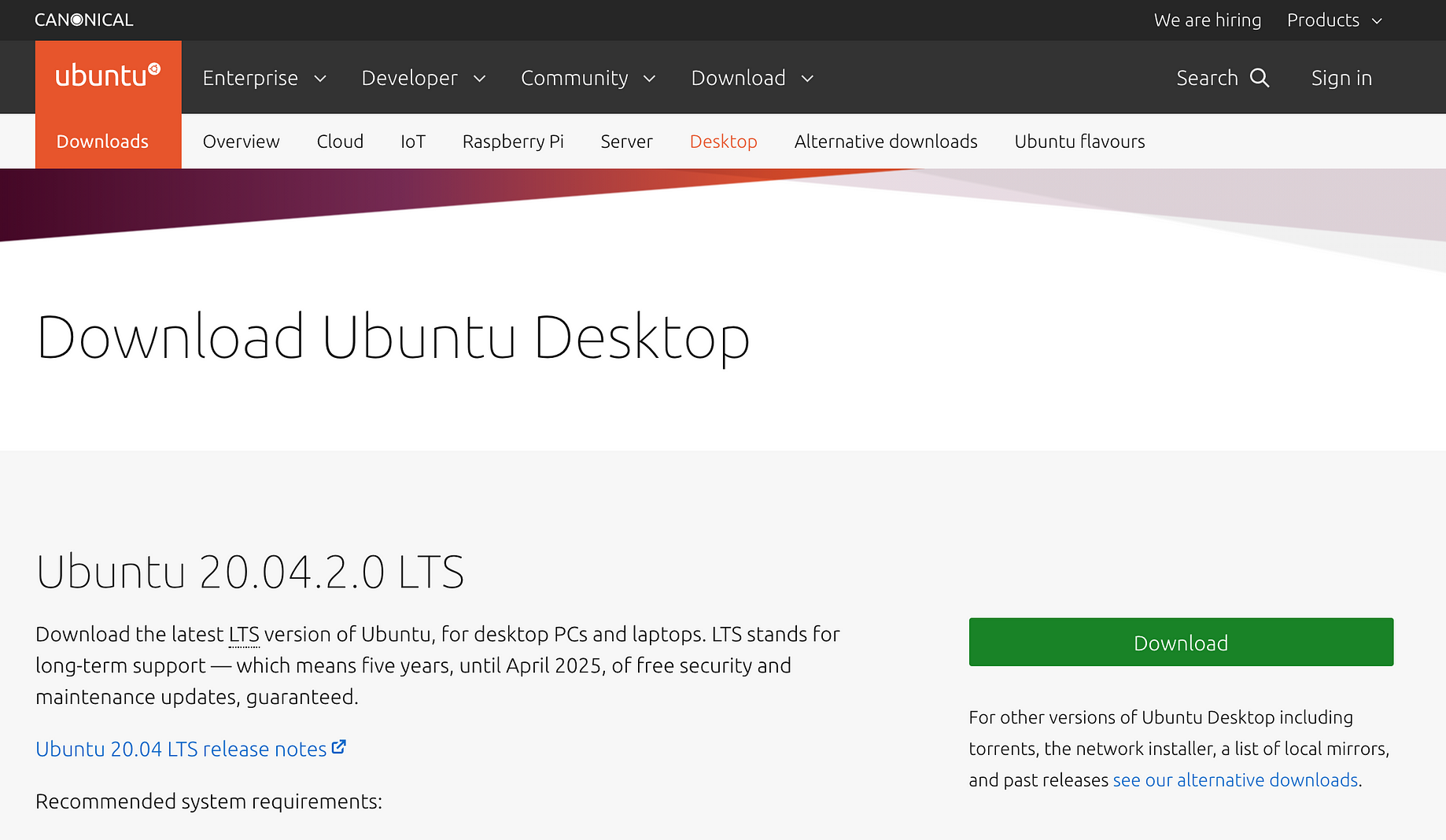1446x840 pixels.
Task: Click the We are hiring link
Action: point(1208,20)
